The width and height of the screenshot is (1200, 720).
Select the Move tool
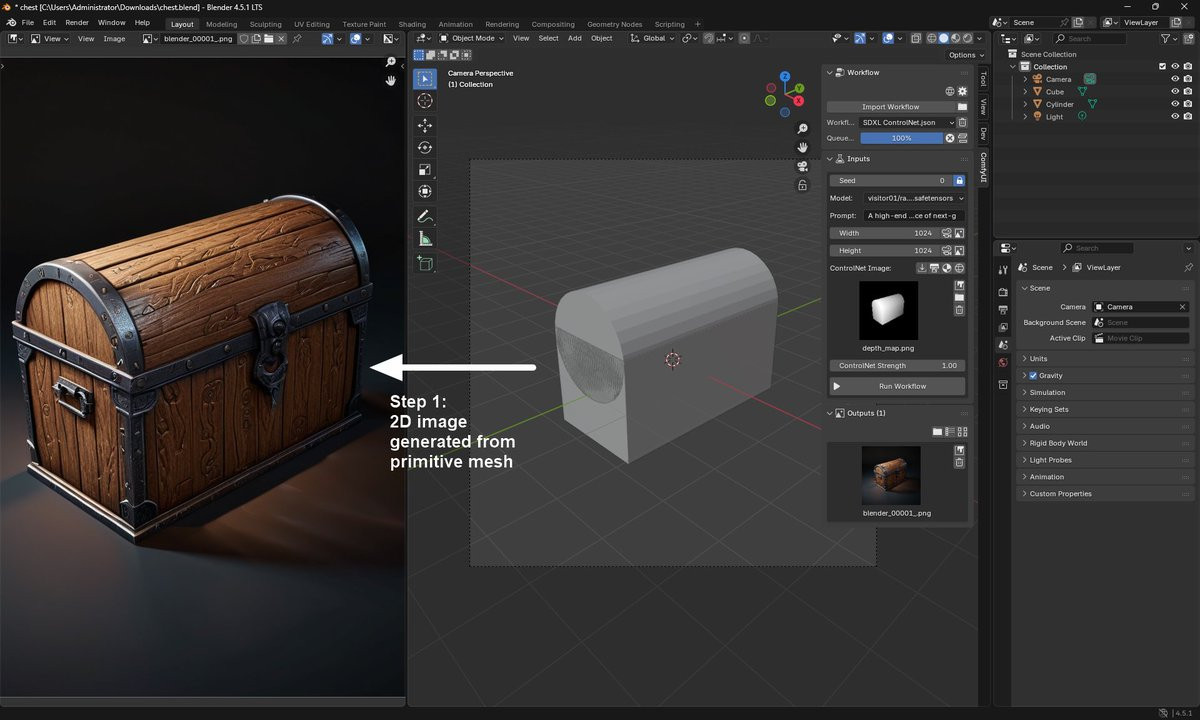(x=425, y=125)
